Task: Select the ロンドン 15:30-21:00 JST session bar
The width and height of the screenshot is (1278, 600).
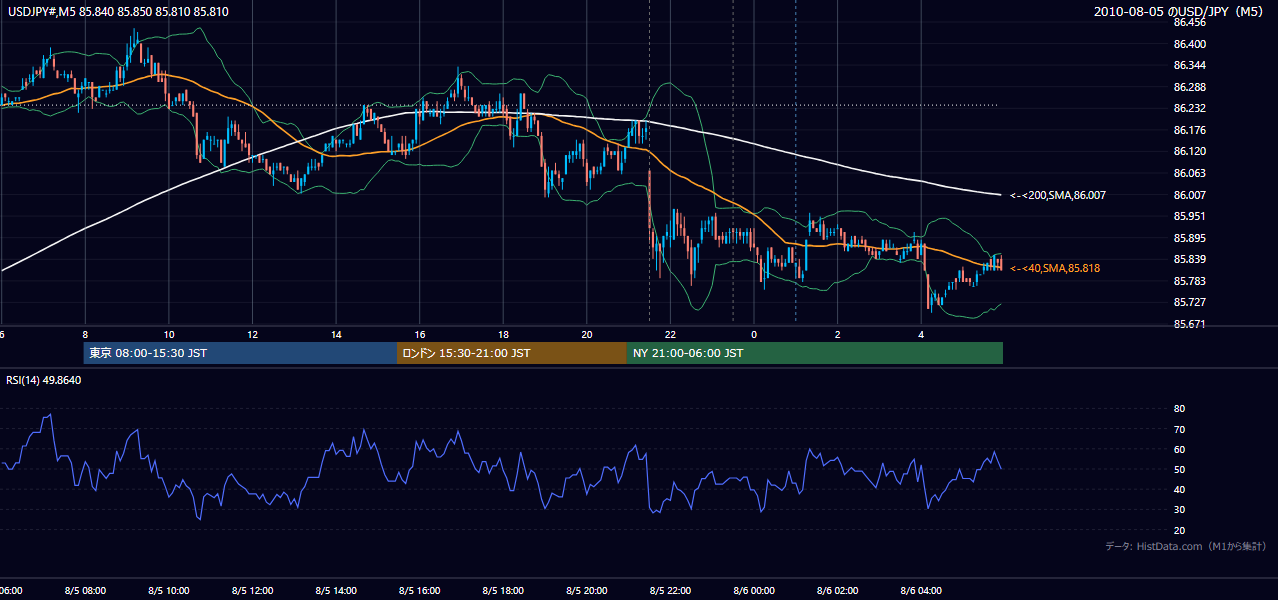Action: tap(512, 353)
